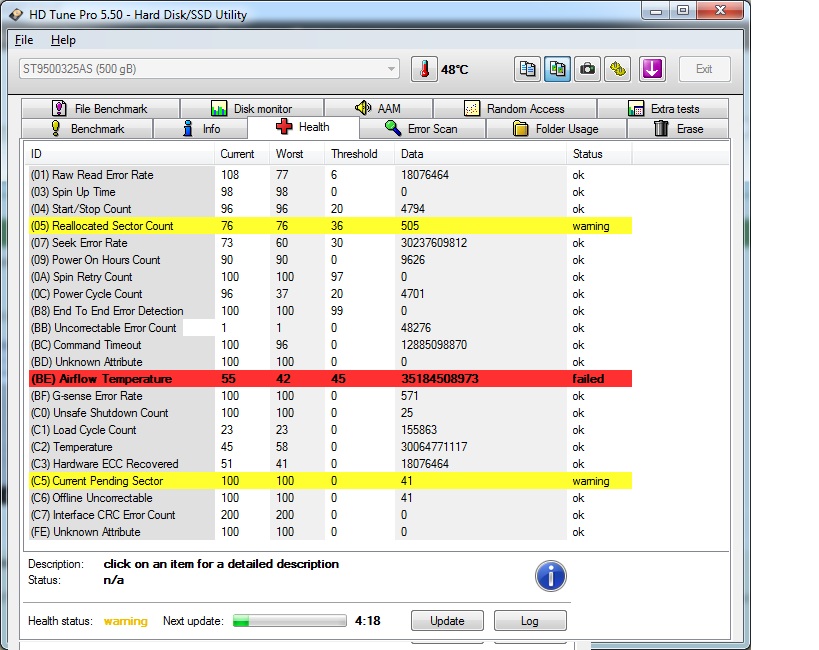Viewport: 819px width, 650px height.
Task: Click the AAM speaker icon
Action: coord(363,108)
